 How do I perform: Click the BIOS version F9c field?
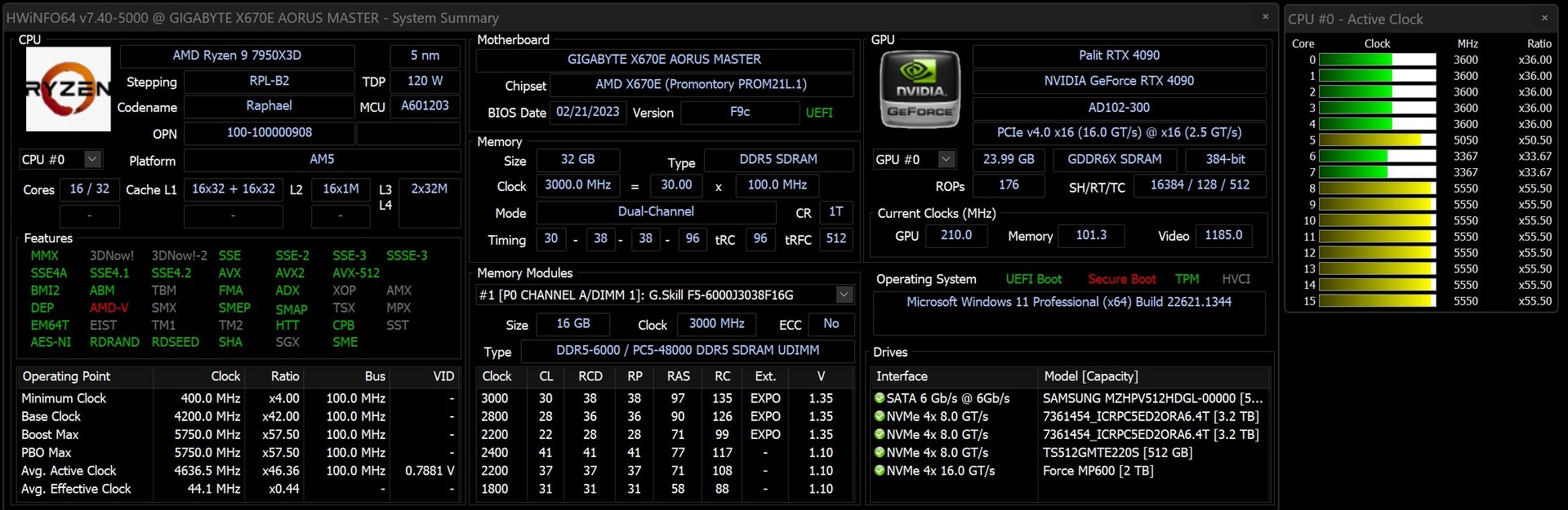[740, 112]
